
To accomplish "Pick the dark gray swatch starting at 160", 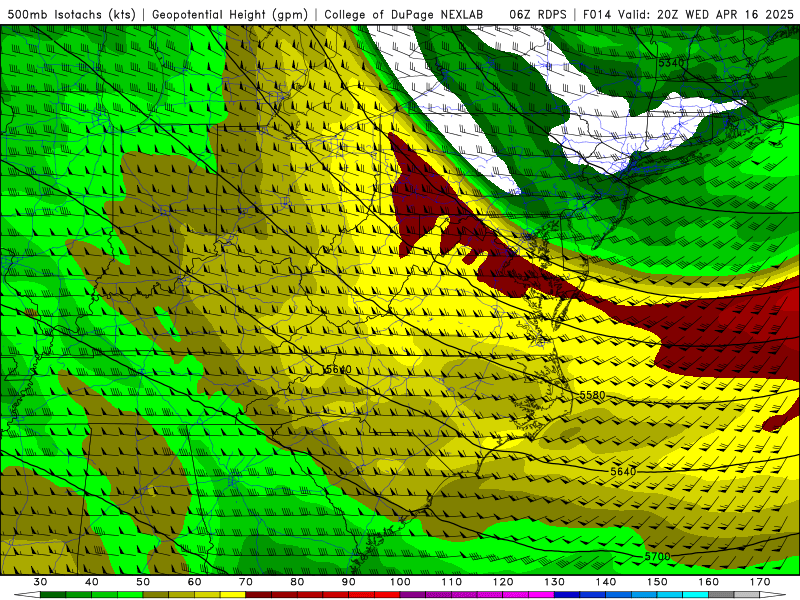I will pos(721,594).
